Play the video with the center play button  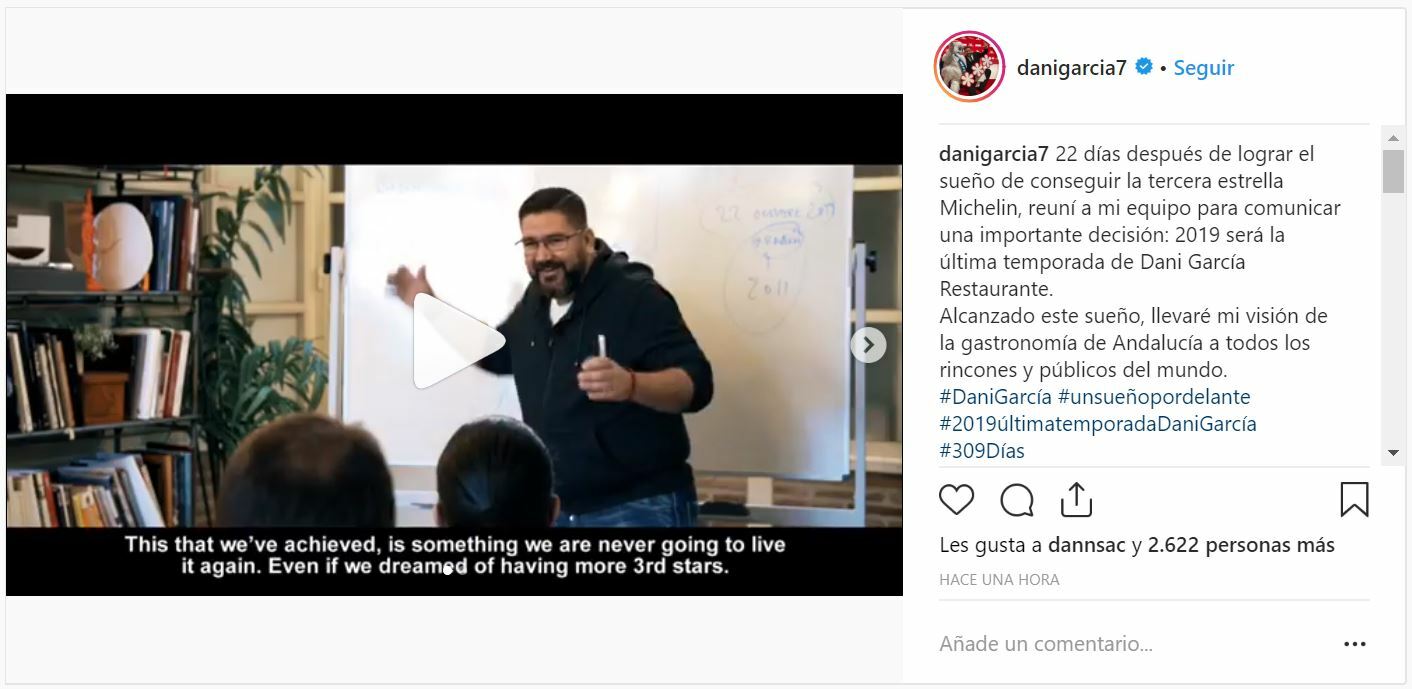[456, 341]
